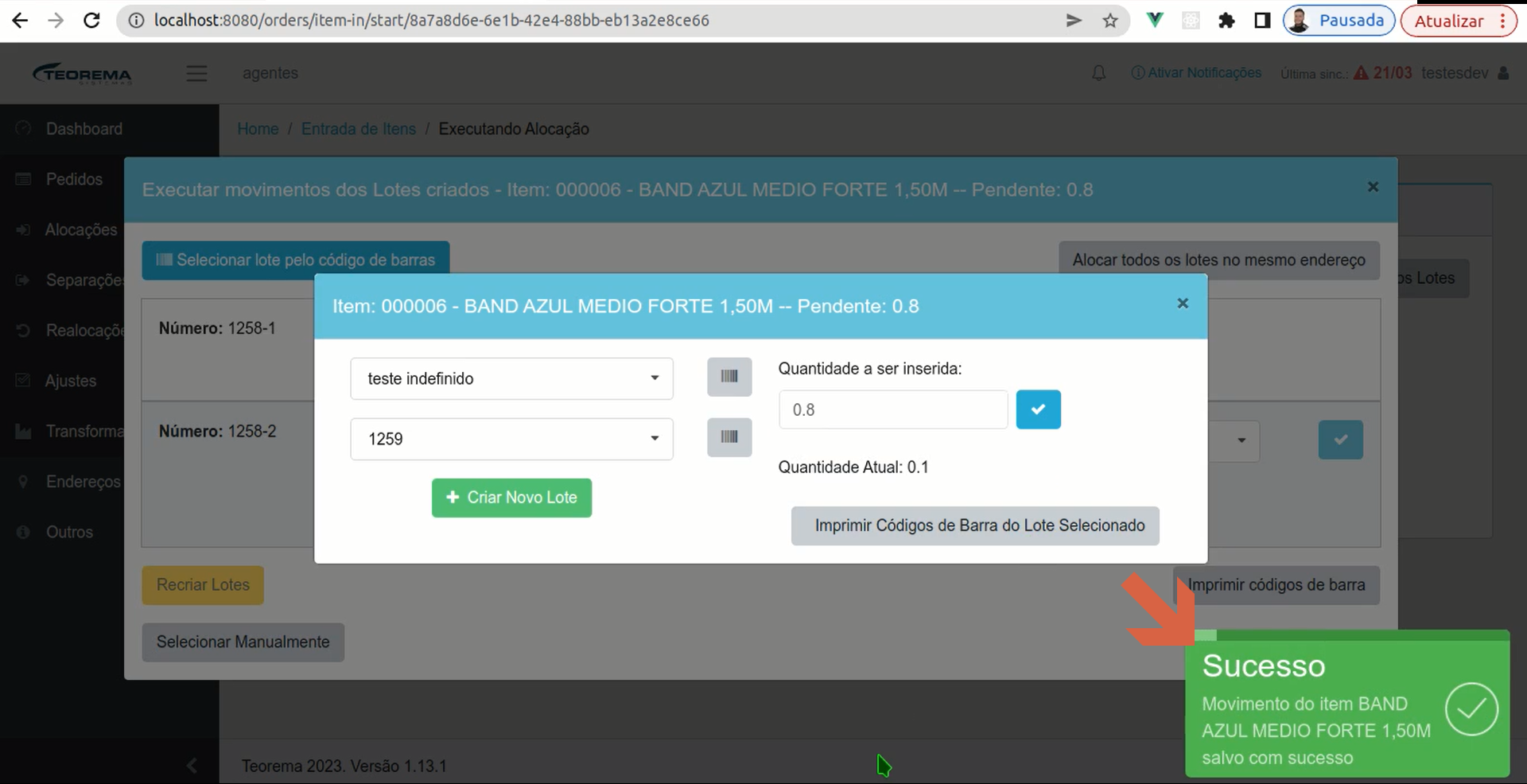Click Selecionar lote pelo código de barras

click(x=296, y=260)
